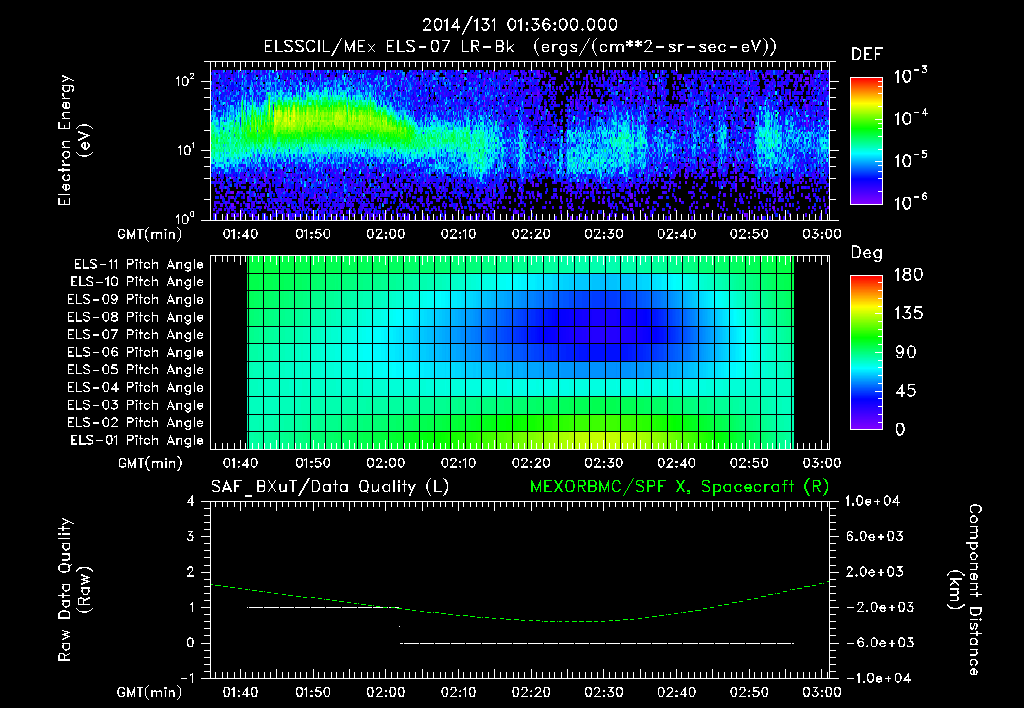Click the ELS-11 Pitch Angle row label
Viewport: 1024px width, 708px height.
coord(138,265)
